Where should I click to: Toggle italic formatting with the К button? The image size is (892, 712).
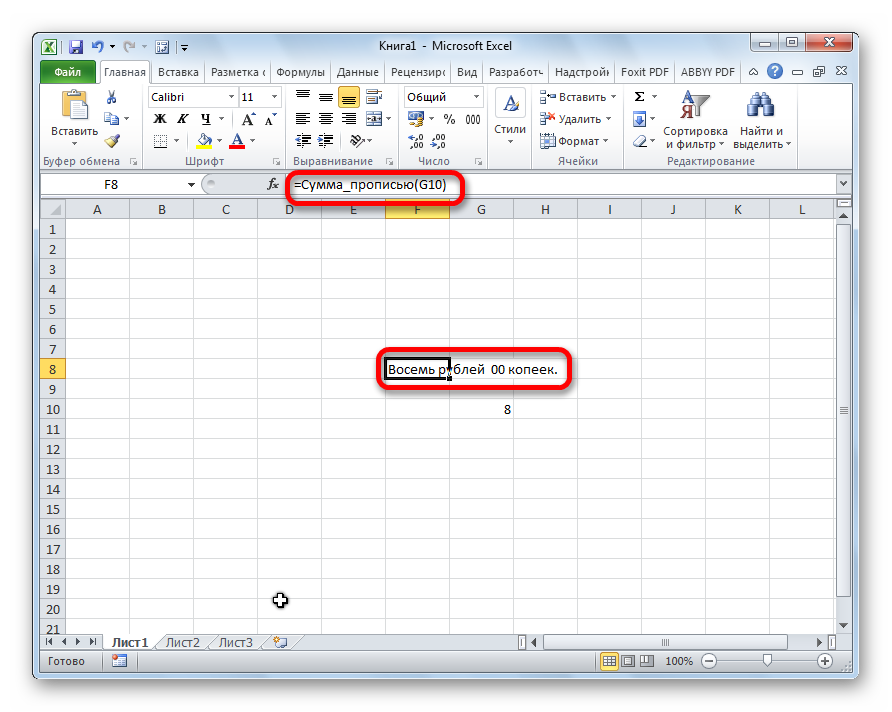tap(175, 119)
